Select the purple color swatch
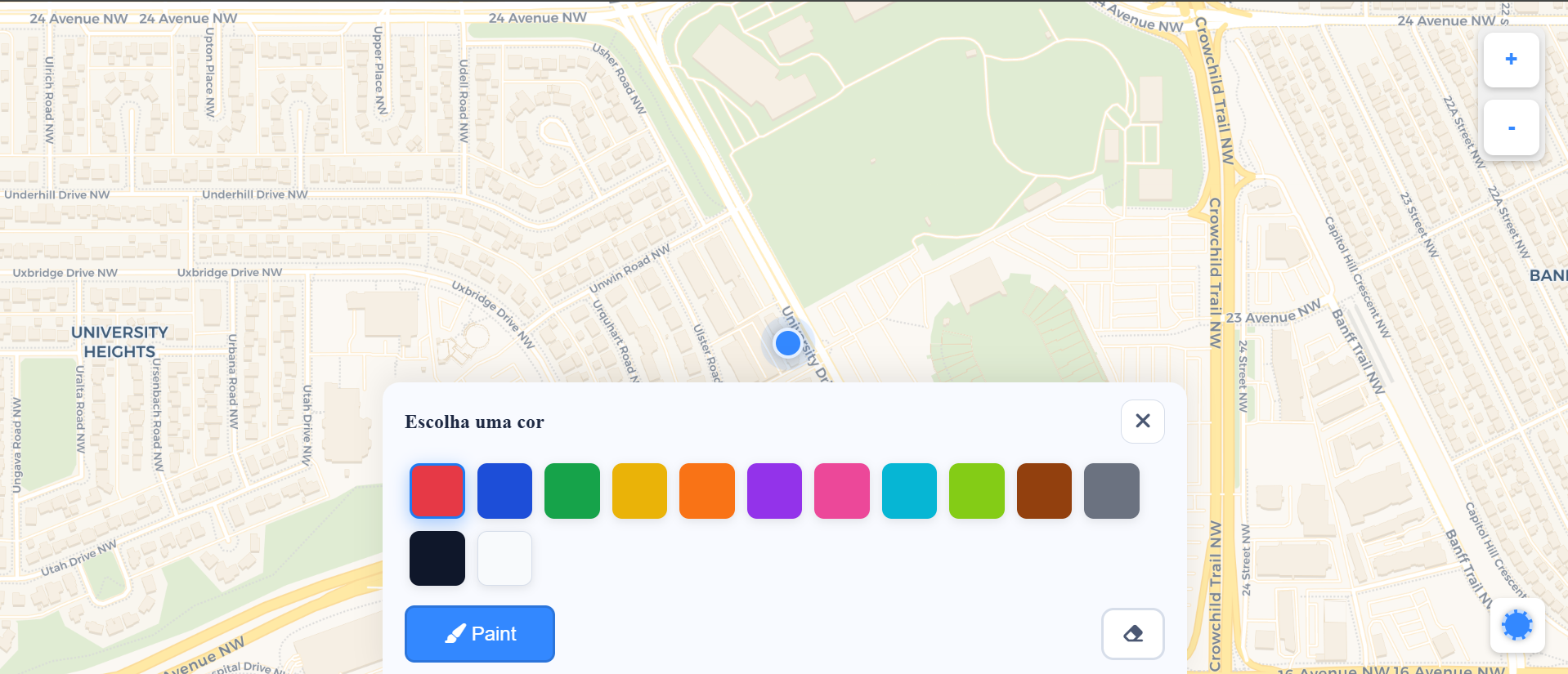Image resolution: width=1568 pixels, height=674 pixels. point(774,491)
